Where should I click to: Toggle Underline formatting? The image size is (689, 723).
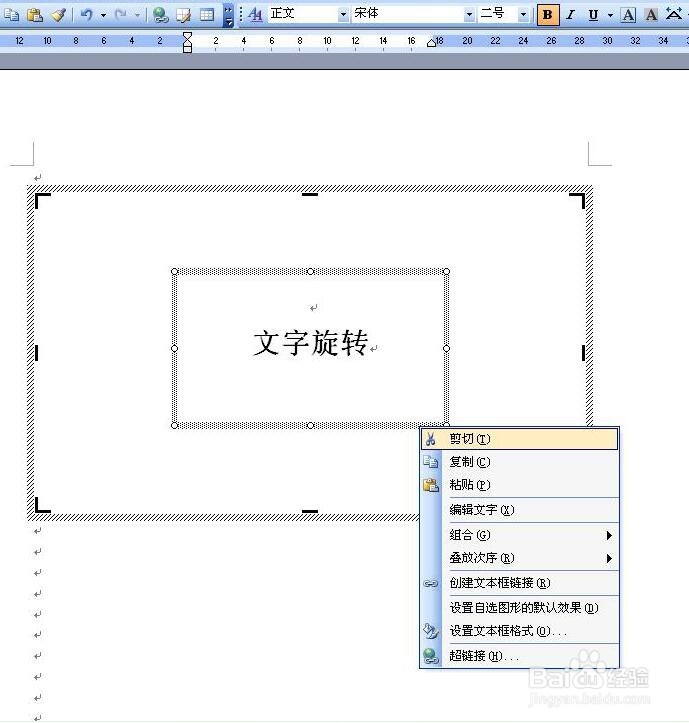tap(593, 15)
